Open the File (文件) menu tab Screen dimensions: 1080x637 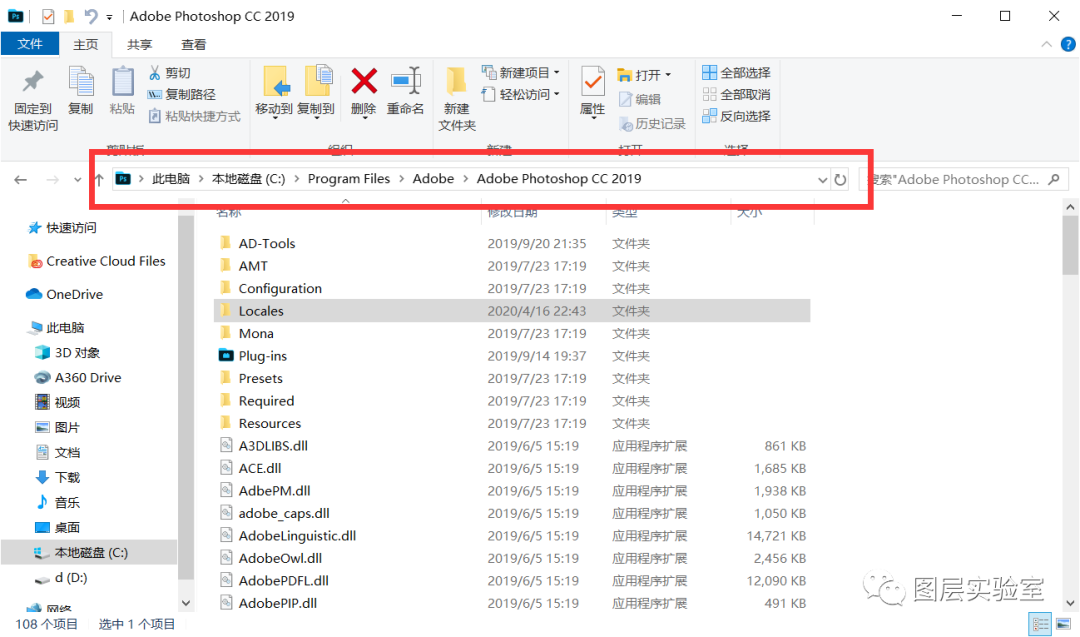[x=30, y=44]
